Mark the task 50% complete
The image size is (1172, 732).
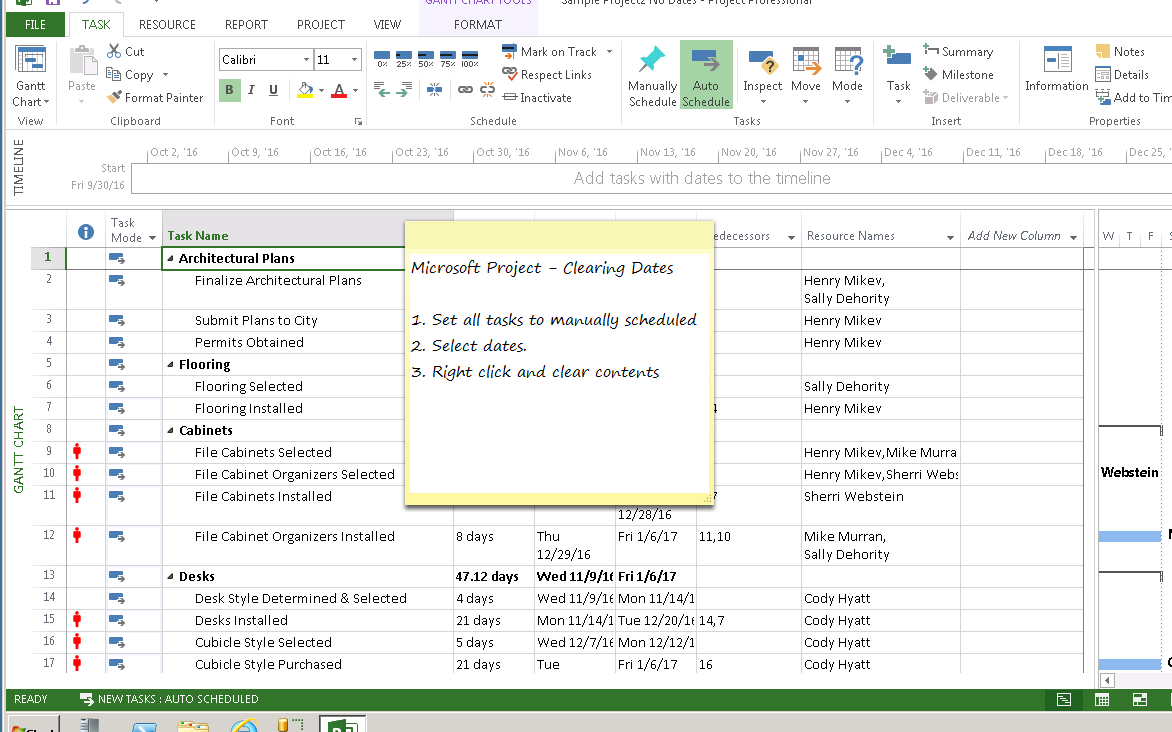click(427, 57)
